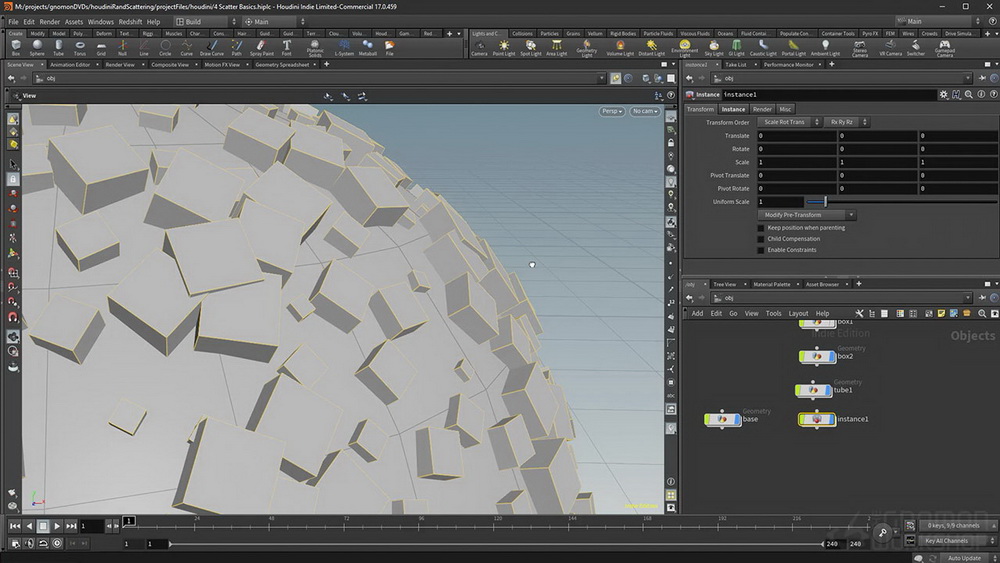Open the Modify Pre-Transform dropdown
Screen dimensions: 1000x563
pos(806,215)
